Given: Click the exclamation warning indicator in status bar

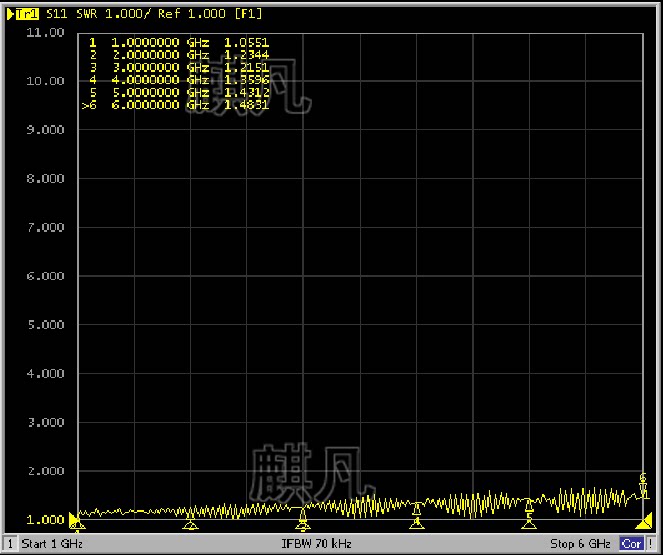Looking at the screenshot, I should point(650,544).
